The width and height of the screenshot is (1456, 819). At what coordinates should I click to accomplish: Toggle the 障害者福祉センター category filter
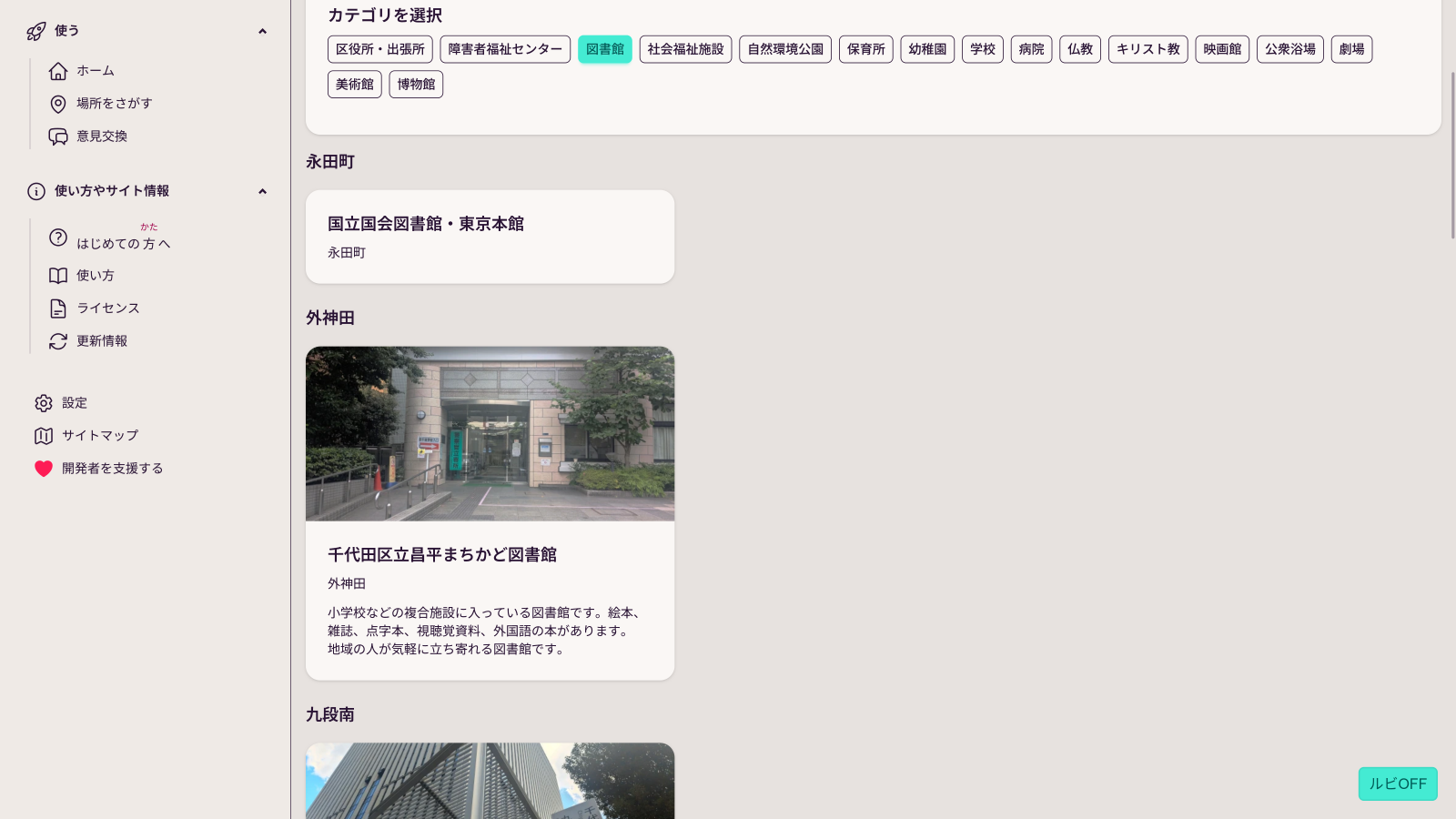click(505, 49)
